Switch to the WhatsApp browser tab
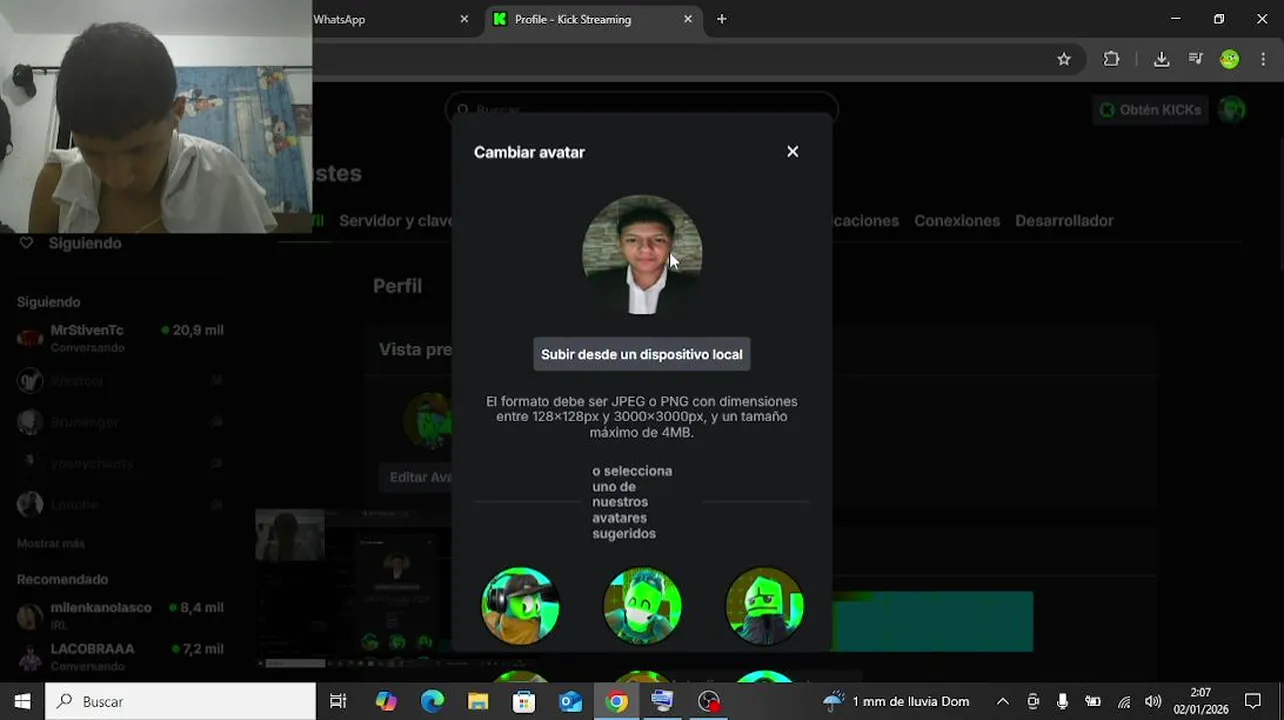 point(390,19)
